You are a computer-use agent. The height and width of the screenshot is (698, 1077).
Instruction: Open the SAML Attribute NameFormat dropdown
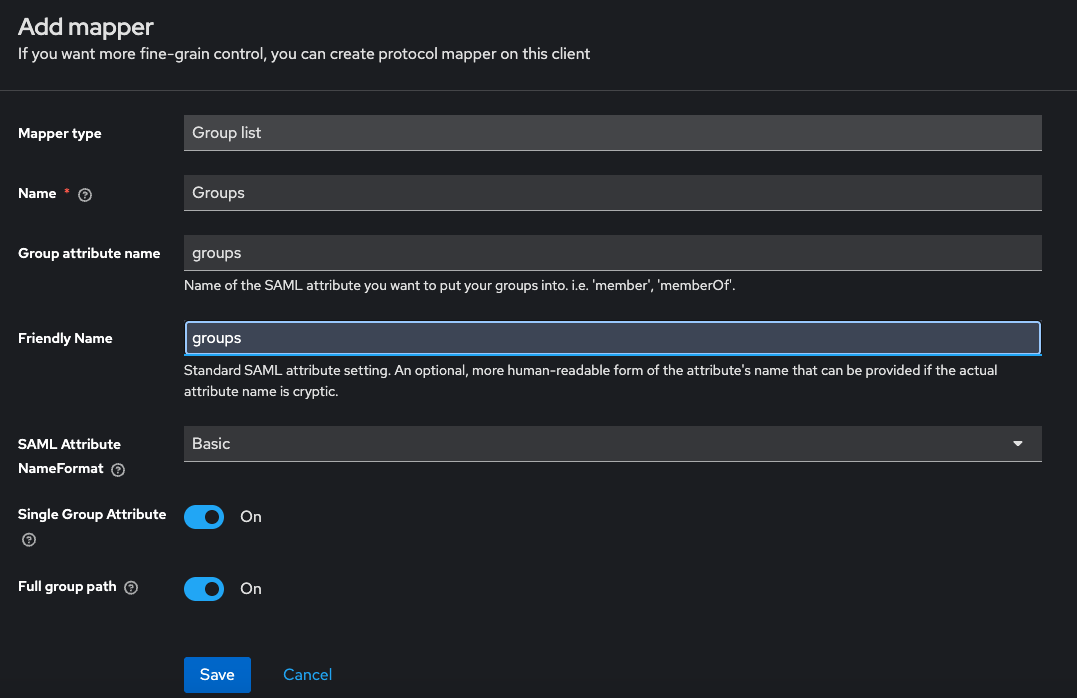[x=612, y=444]
